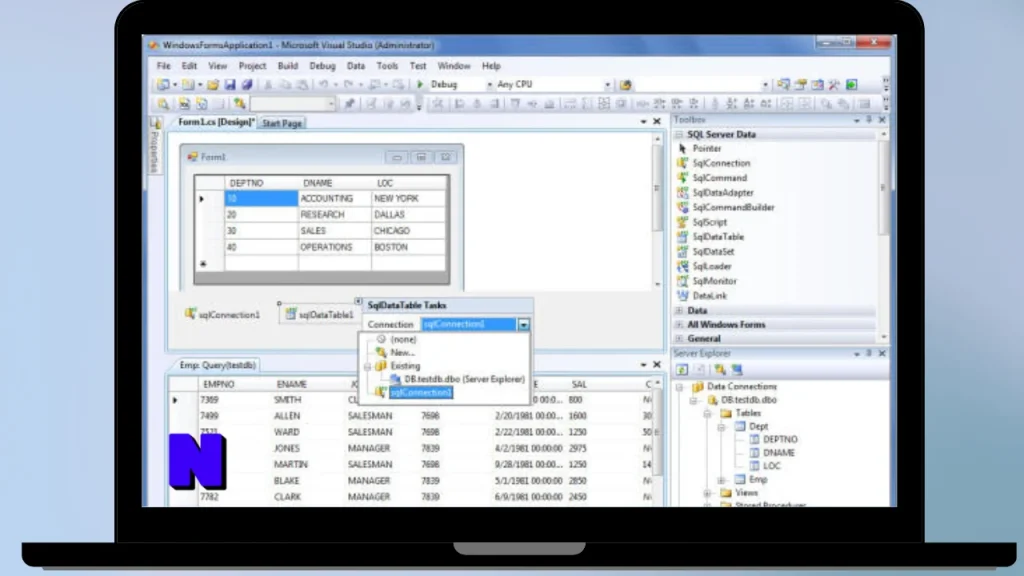Screen dimensions: 1024x576
Task: Click the sqlConnection1 component in tray
Action: click(223, 314)
